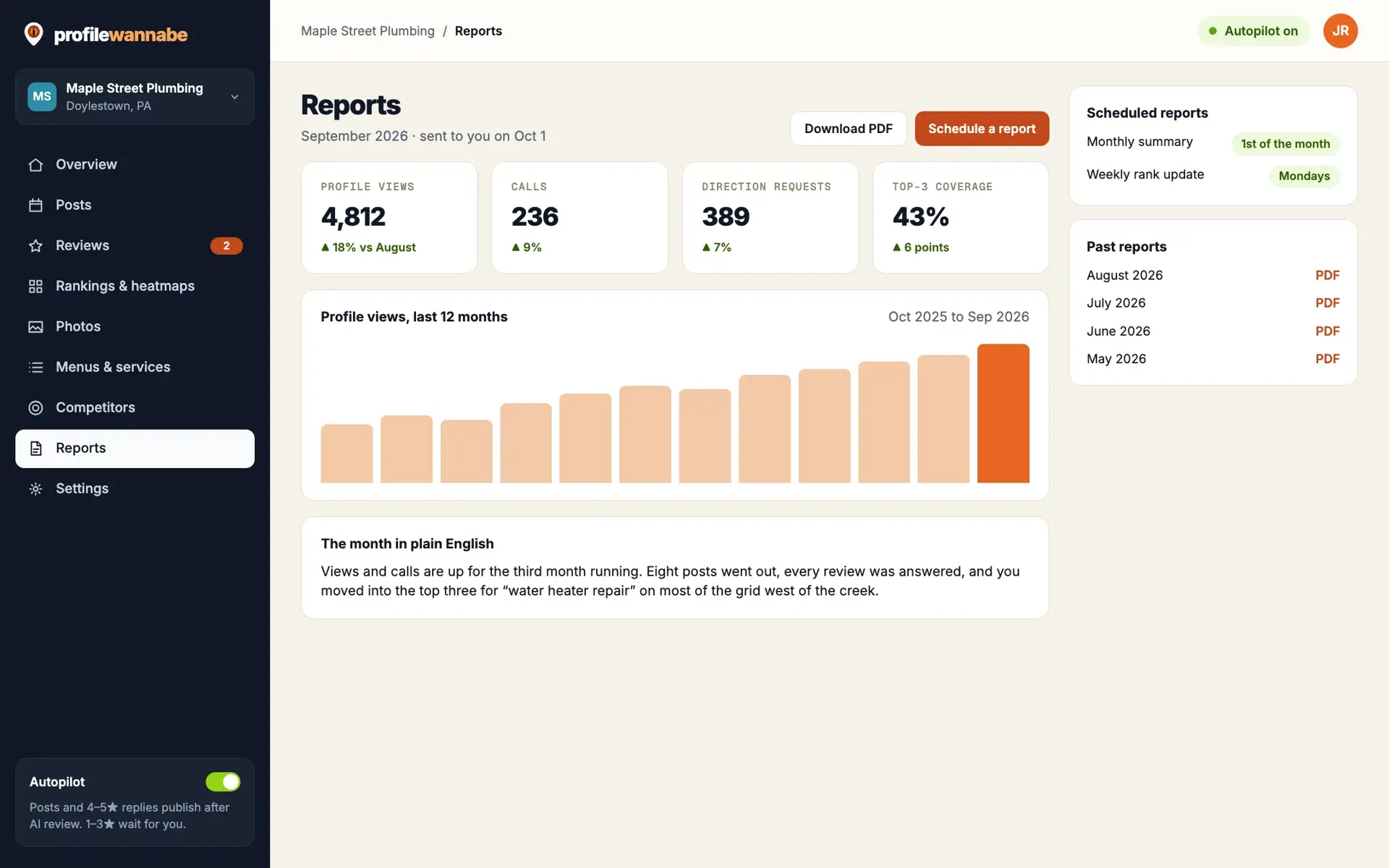The height and width of the screenshot is (868, 1389).
Task: Click the Autopilot on status pill
Action: [1253, 31]
